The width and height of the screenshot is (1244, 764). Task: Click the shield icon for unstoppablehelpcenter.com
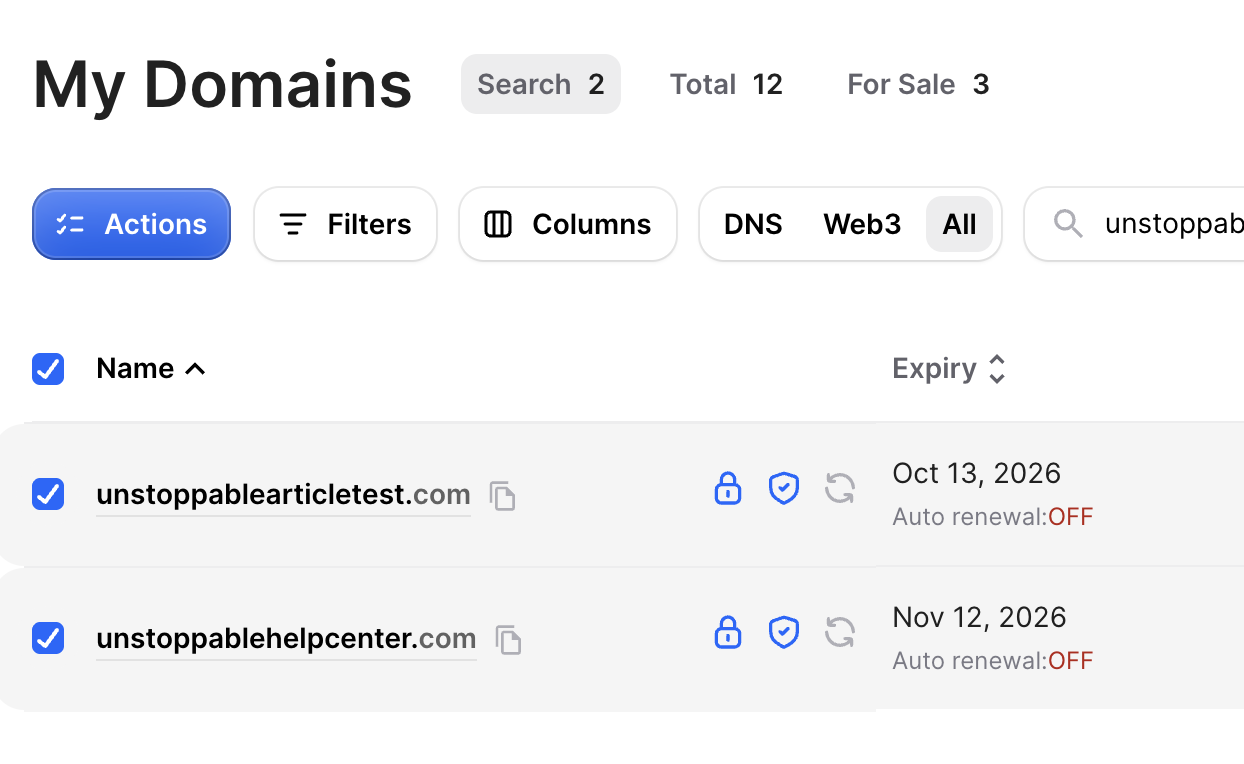783,632
